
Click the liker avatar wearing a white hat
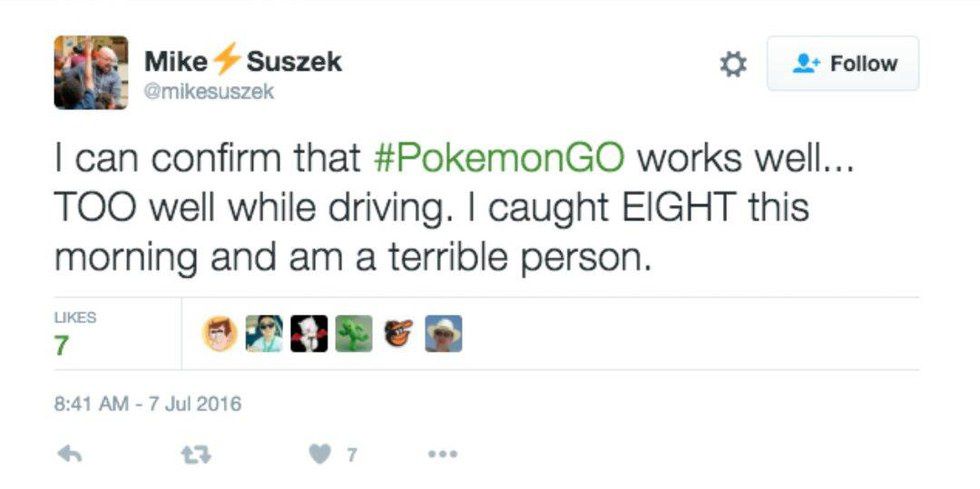click(444, 334)
